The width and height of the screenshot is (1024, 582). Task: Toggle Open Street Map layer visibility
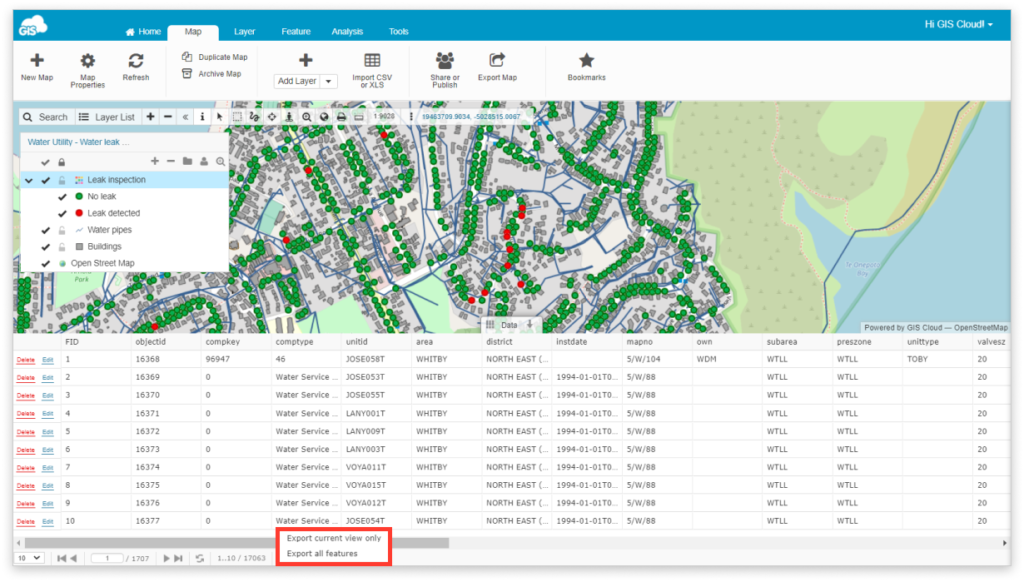tap(45, 264)
